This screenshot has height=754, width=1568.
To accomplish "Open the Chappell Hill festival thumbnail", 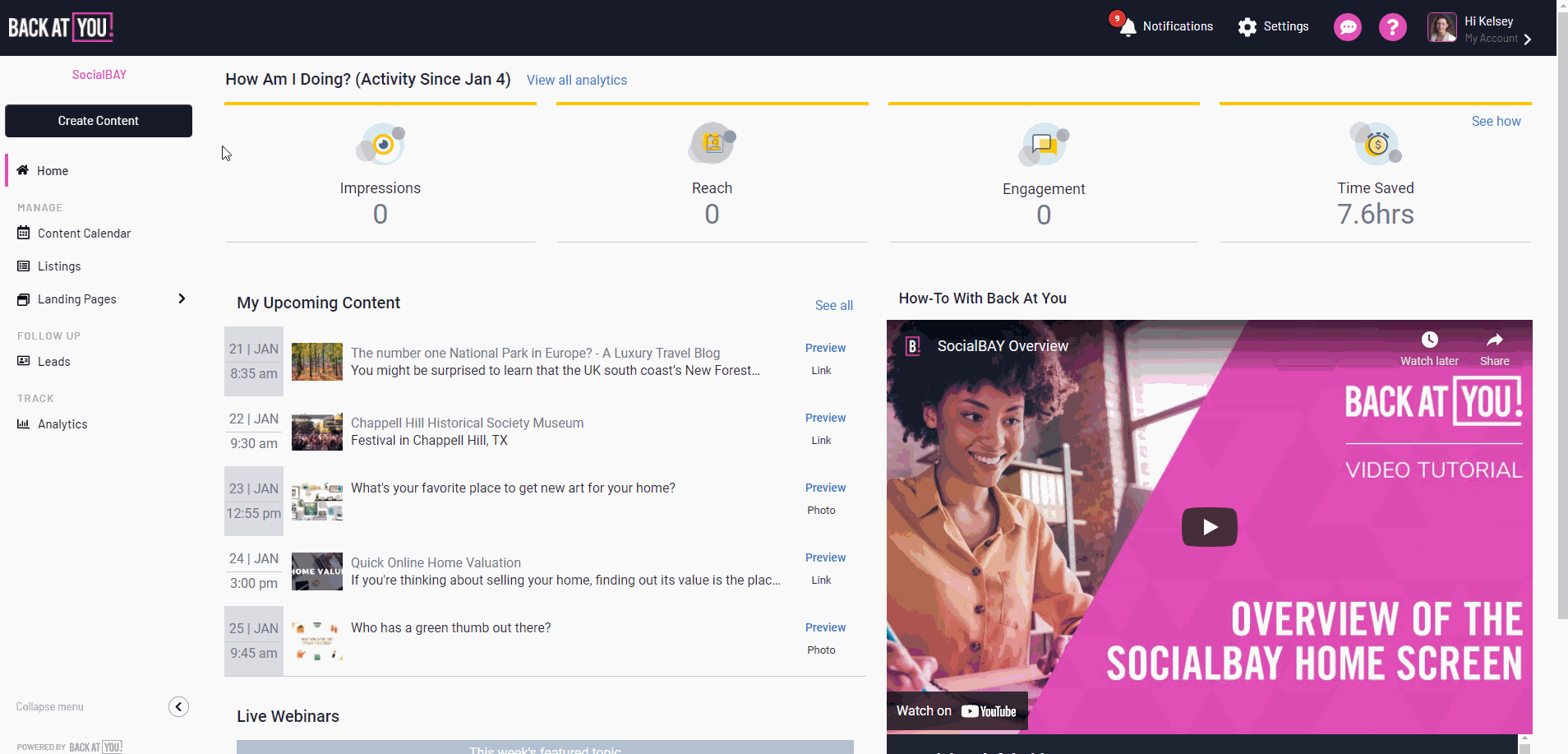I will (x=317, y=432).
